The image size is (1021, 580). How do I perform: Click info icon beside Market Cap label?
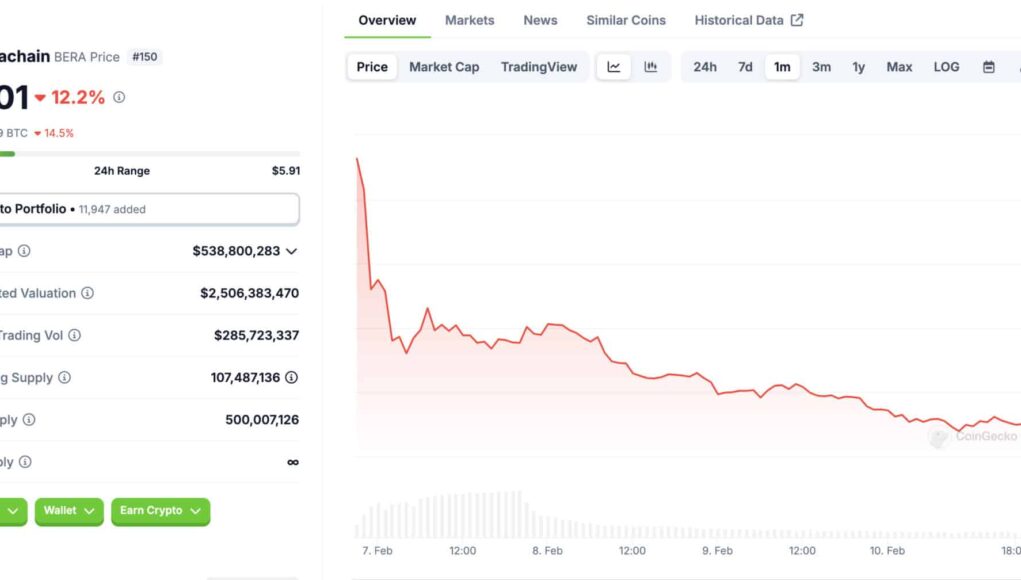24,251
